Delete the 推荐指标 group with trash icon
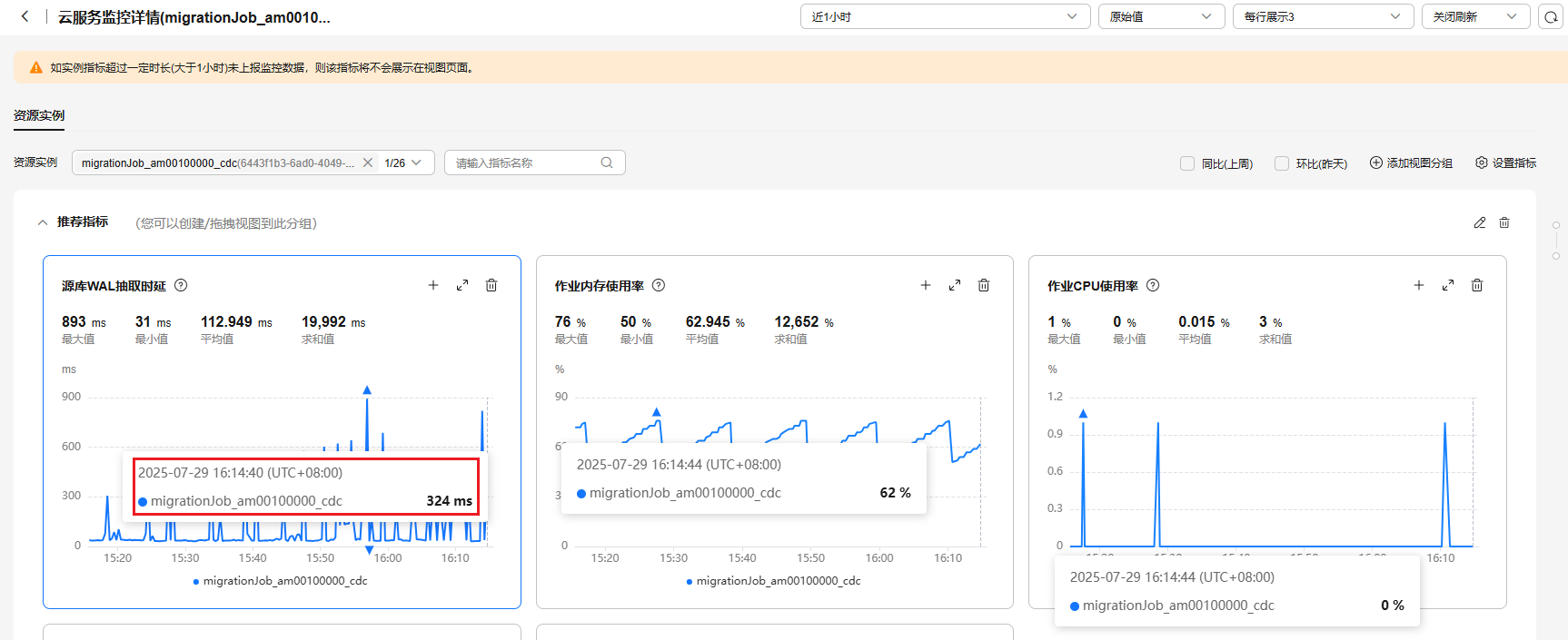The image size is (1568, 640). [x=1504, y=222]
